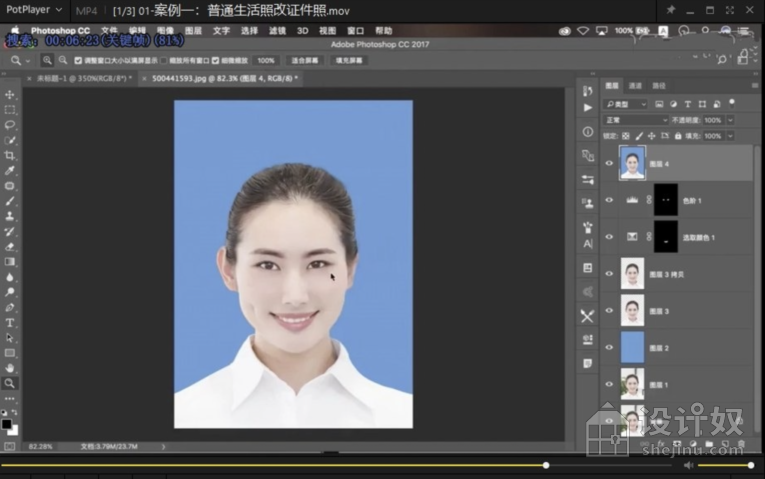Lock all with the padlock icon

coord(678,136)
